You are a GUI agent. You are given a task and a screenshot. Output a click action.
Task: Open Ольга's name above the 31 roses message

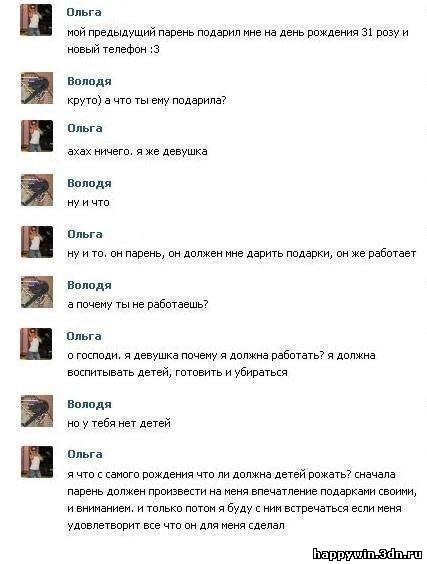tap(84, 12)
